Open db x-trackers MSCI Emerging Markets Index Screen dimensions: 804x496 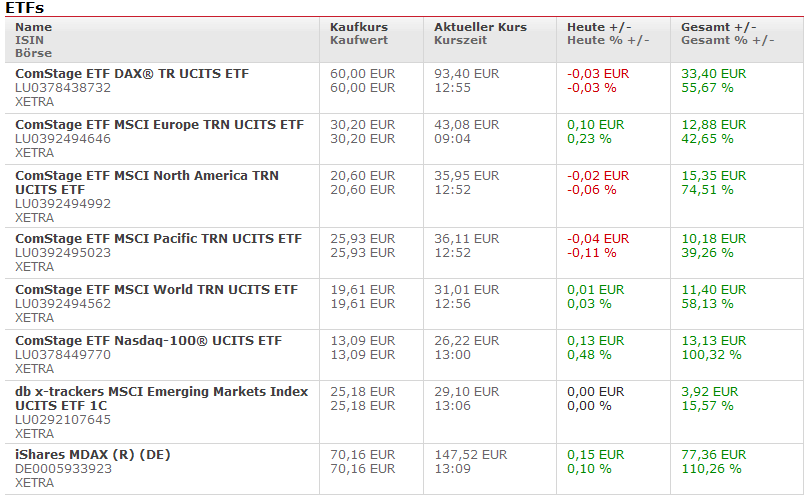[x=161, y=392]
